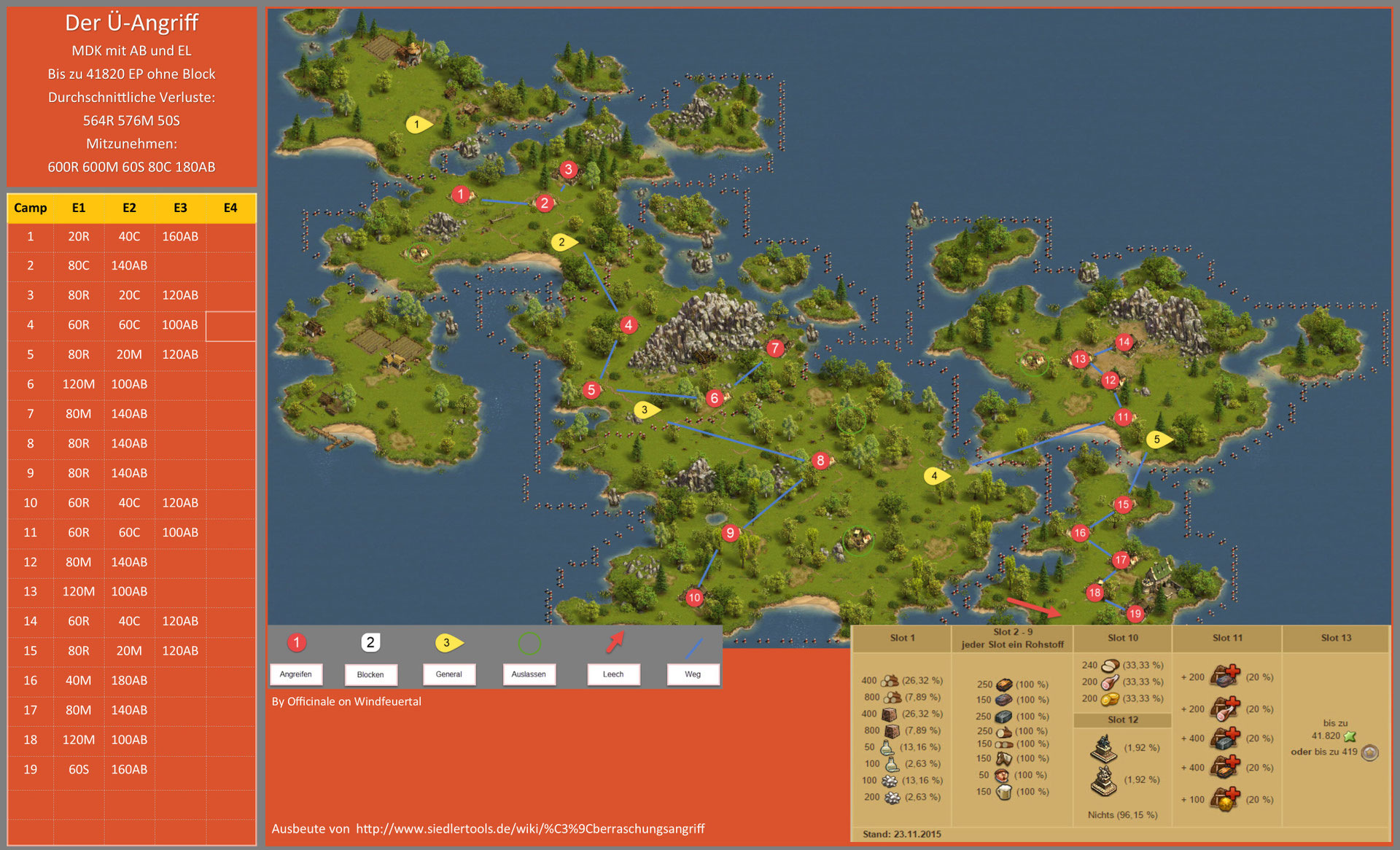Click yellow general marker 5 on map

[1157, 440]
